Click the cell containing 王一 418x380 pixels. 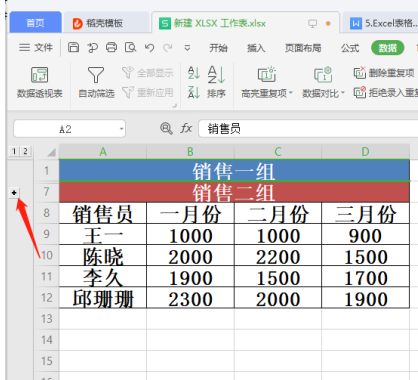click(103, 234)
